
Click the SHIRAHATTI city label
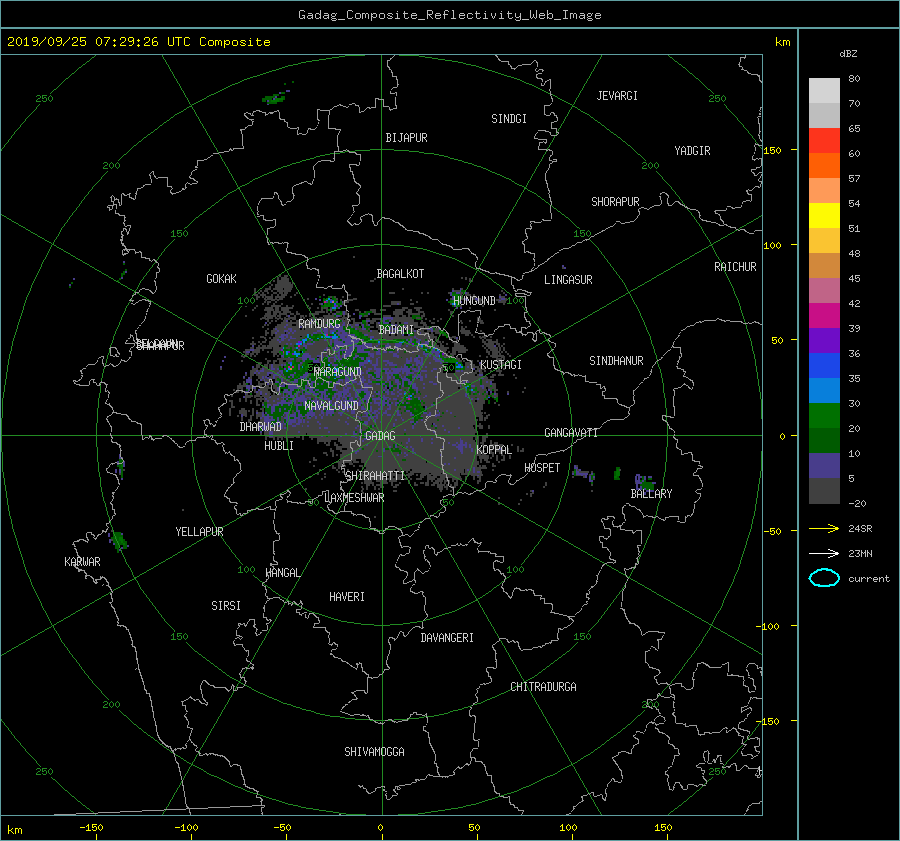coord(375,475)
